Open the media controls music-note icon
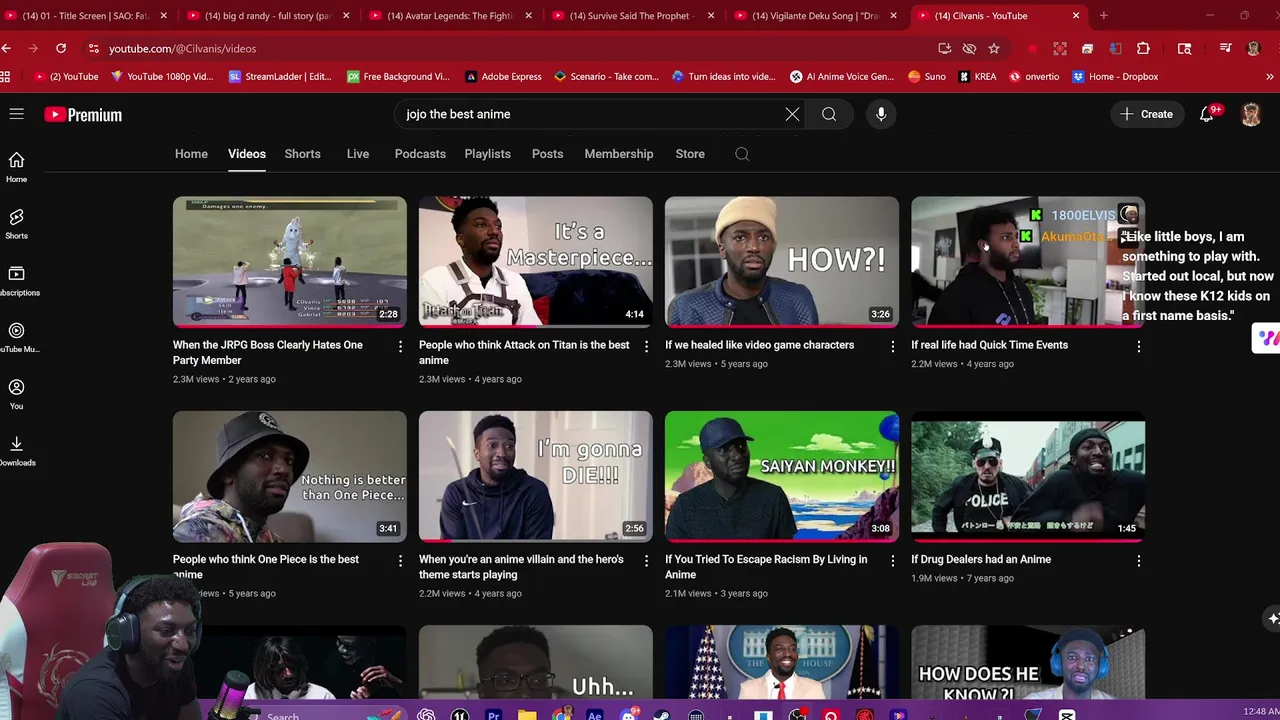Image resolution: width=1280 pixels, height=720 pixels. tap(1225, 48)
